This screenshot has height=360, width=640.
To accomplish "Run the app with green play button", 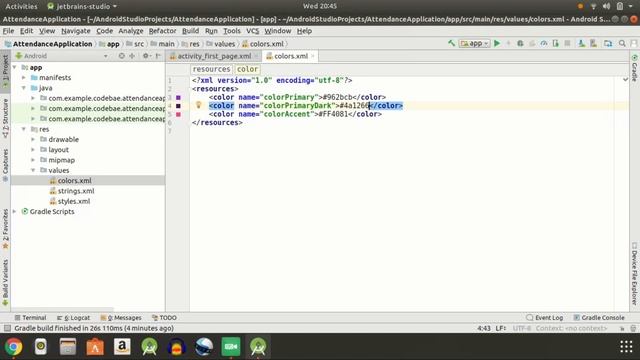I will [497, 43].
